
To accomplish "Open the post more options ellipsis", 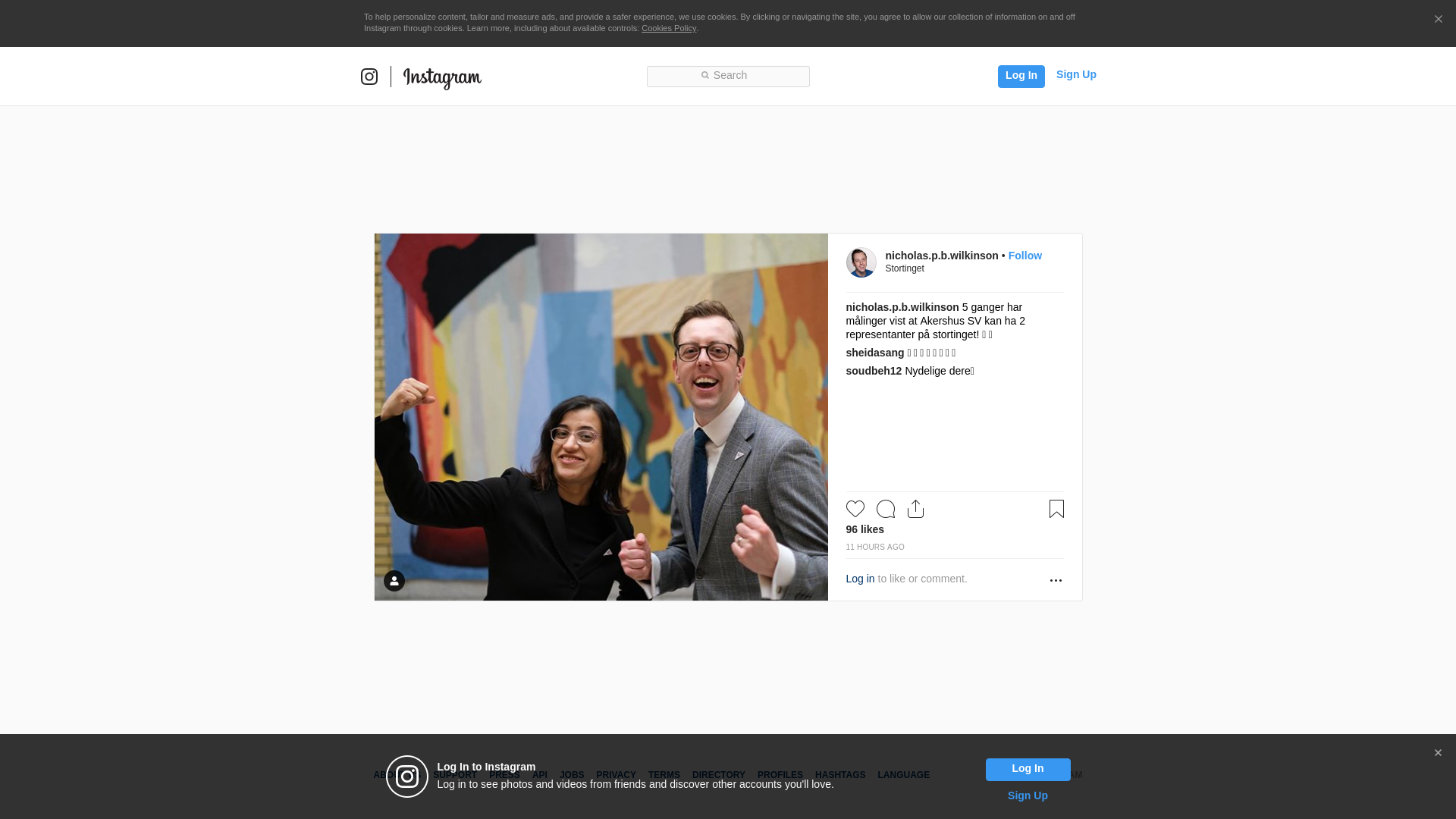I will tap(1056, 580).
